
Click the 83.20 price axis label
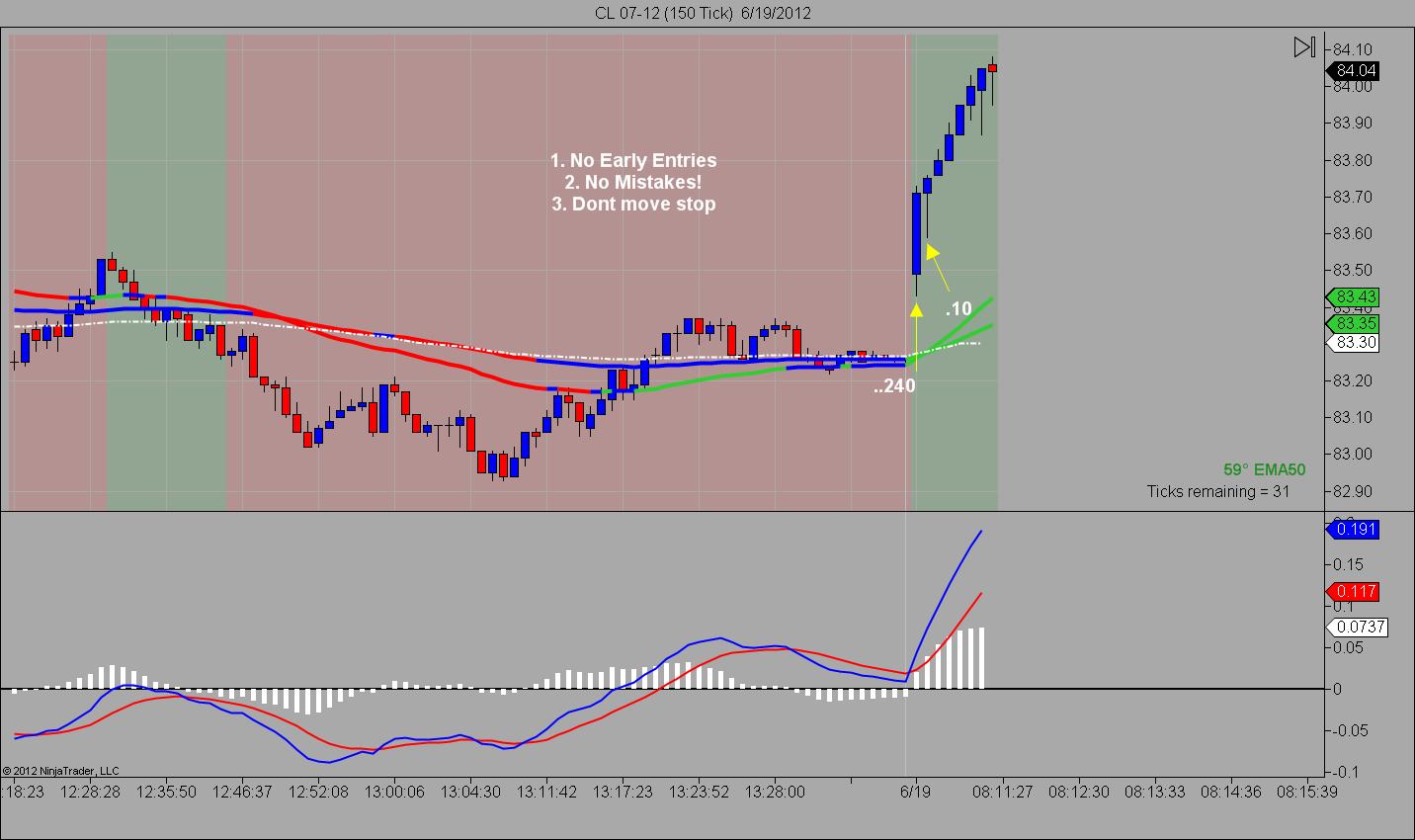[1352, 380]
